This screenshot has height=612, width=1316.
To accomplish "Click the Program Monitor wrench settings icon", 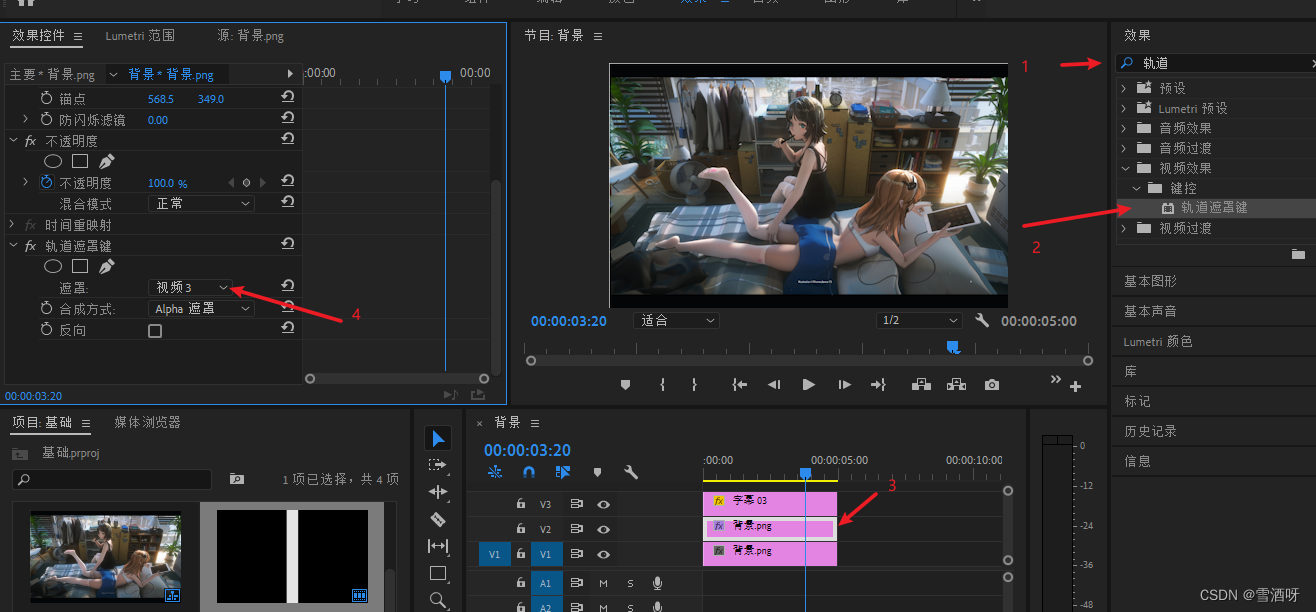I will click(x=982, y=321).
